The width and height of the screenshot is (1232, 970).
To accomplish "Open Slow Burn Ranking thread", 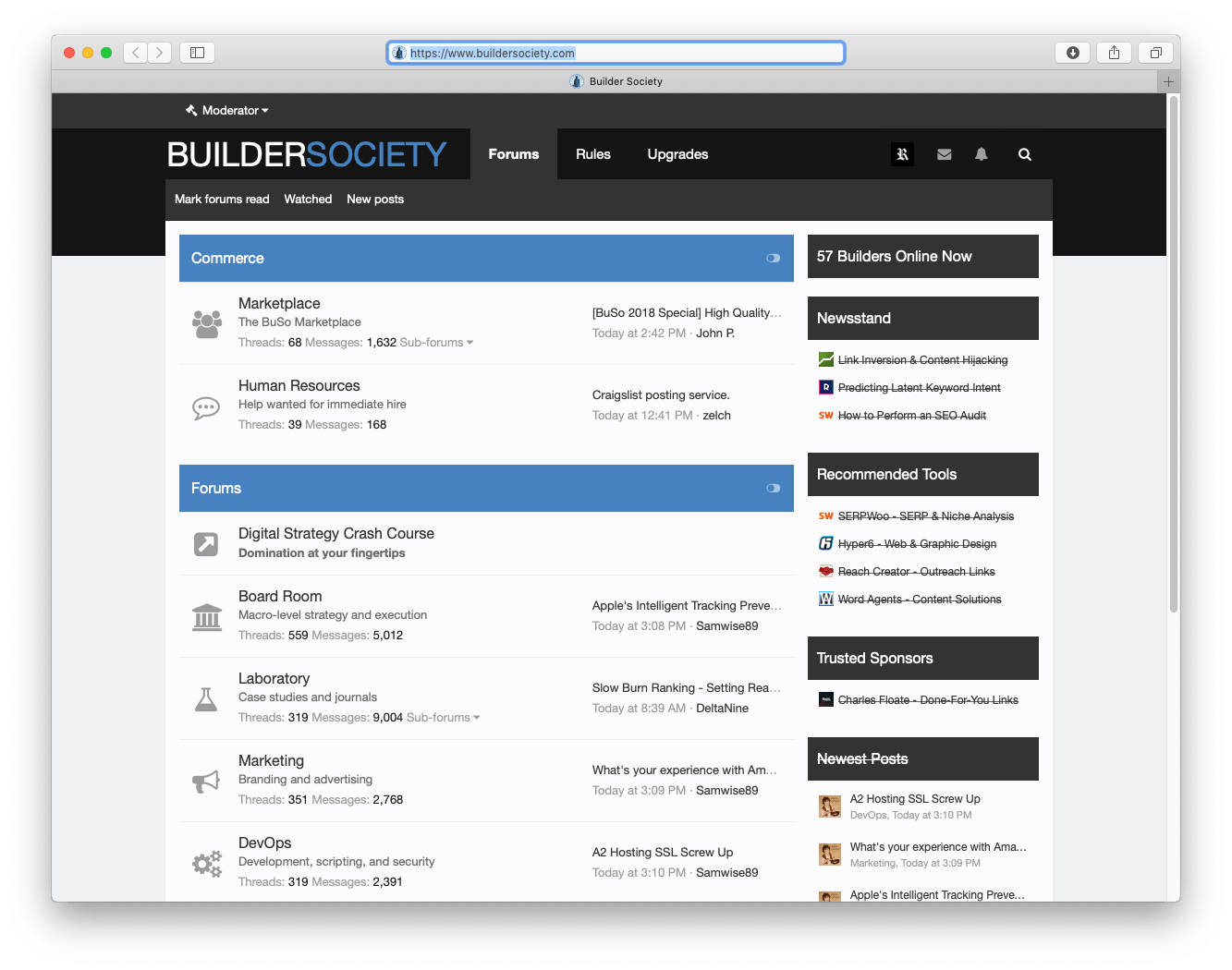I will coord(687,688).
